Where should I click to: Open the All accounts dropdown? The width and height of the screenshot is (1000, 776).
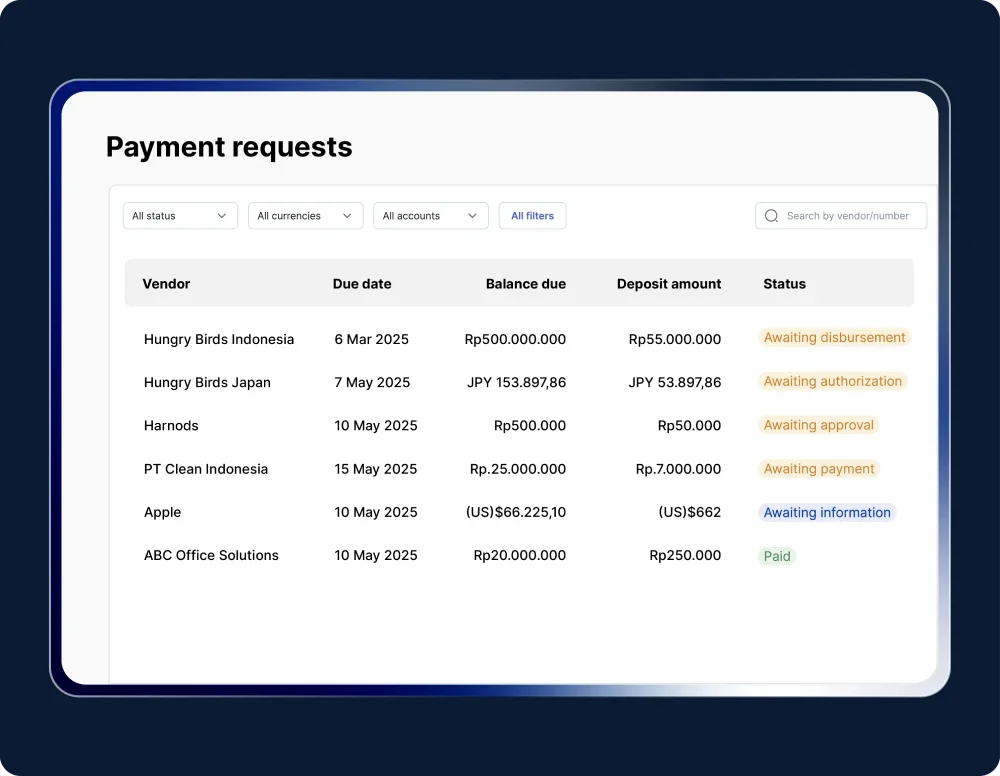click(430, 216)
